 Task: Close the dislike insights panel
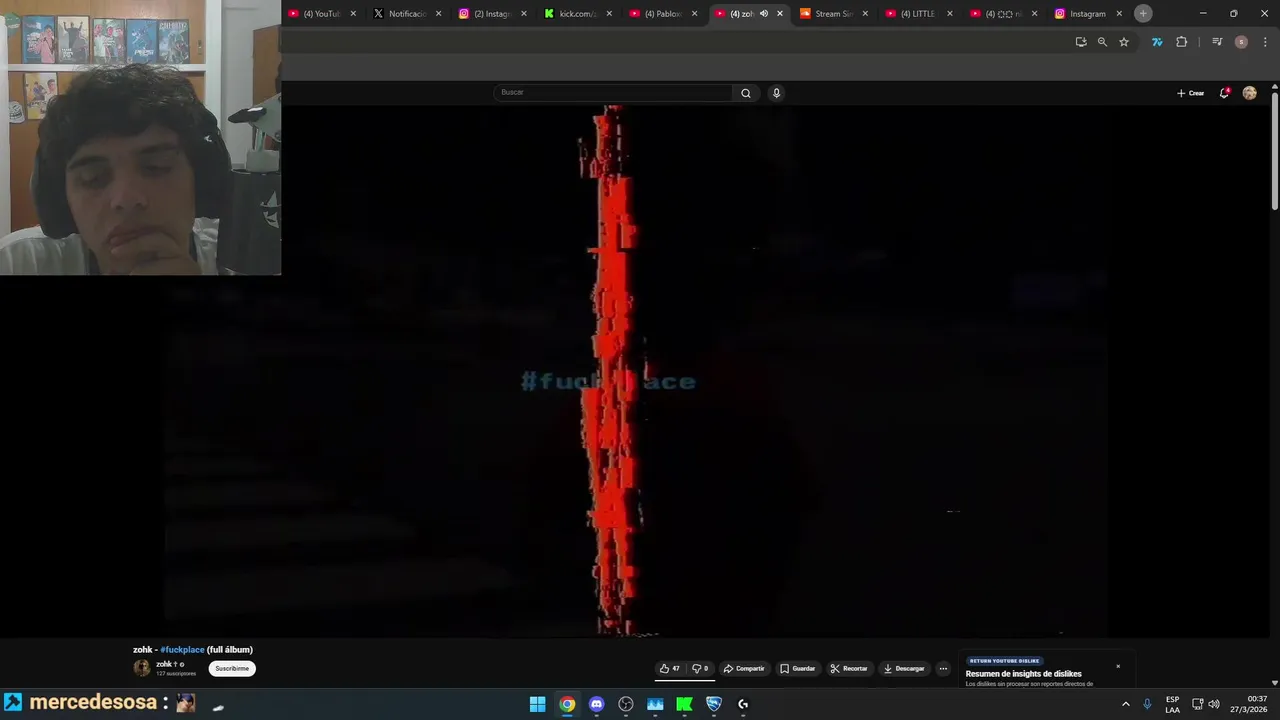1118,666
